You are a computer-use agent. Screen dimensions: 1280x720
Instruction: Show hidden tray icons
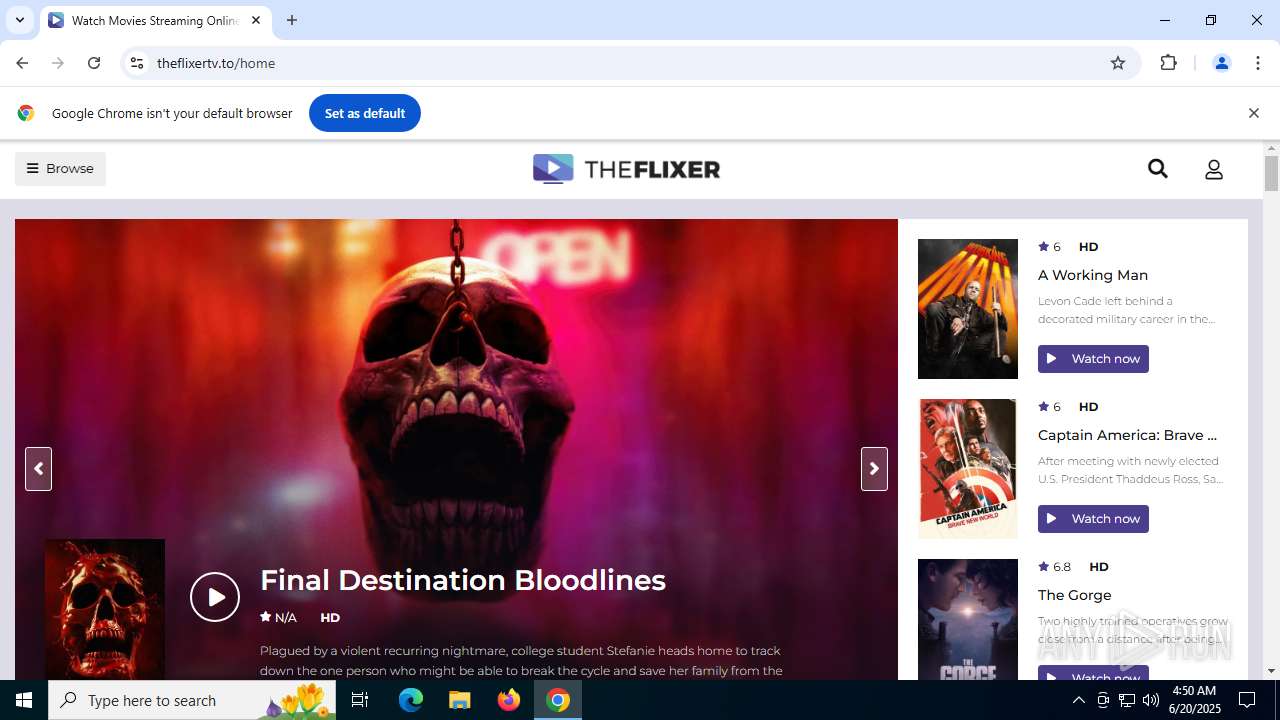tap(1078, 700)
